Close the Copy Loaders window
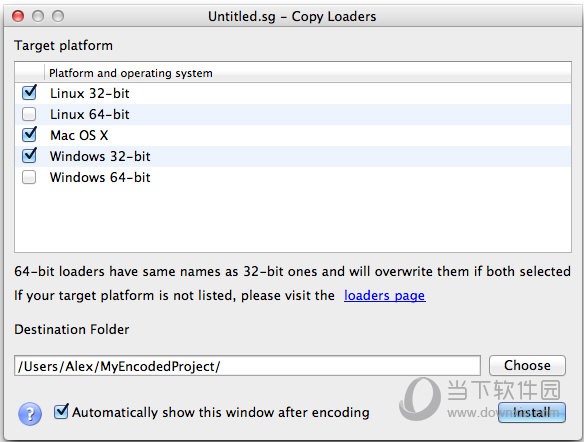This screenshot has width=584, height=442. pyautogui.click(x=18, y=16)
